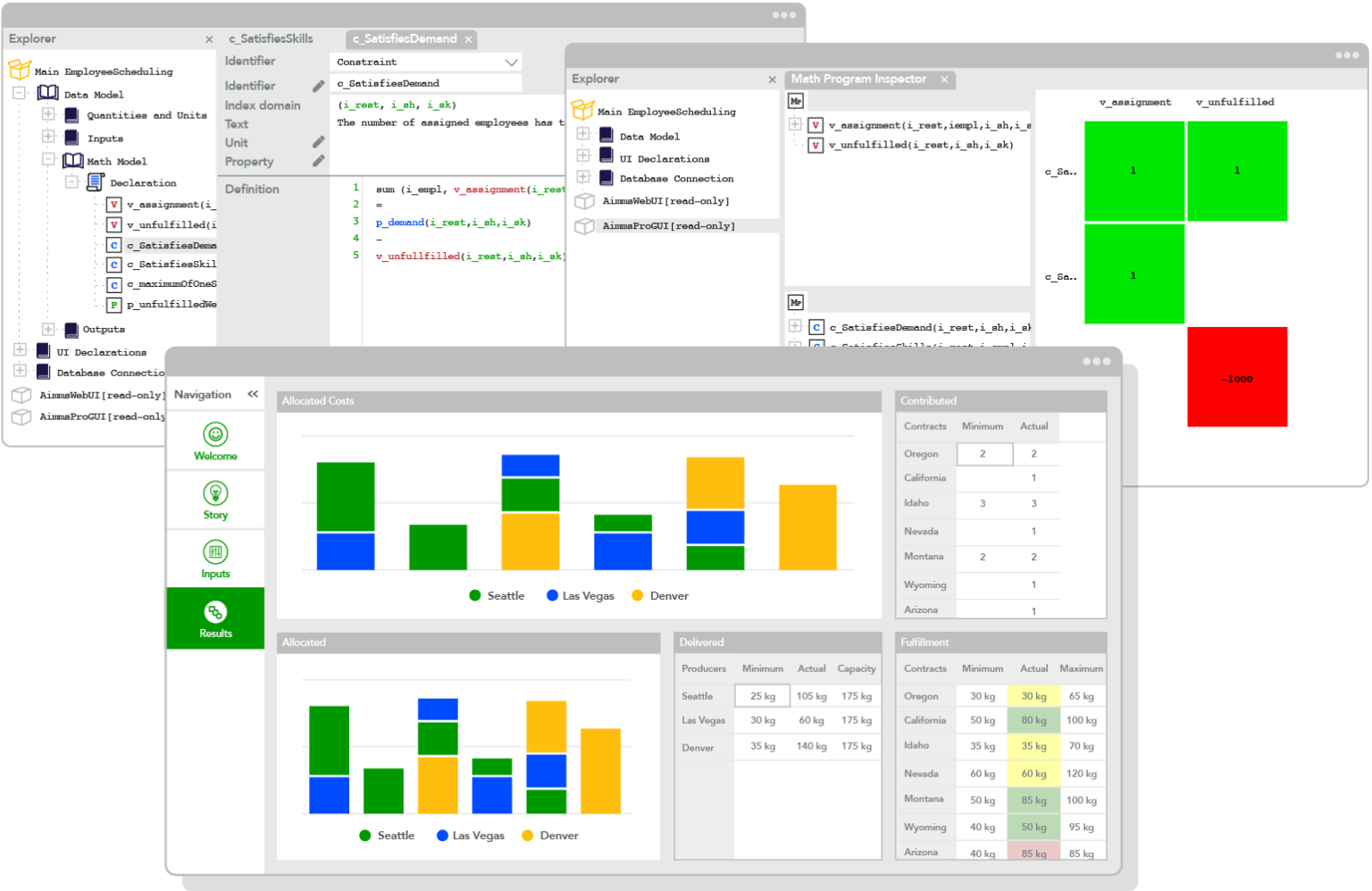
Task: Click the pencil edit icon next to Unit
Action: [319, 141]
